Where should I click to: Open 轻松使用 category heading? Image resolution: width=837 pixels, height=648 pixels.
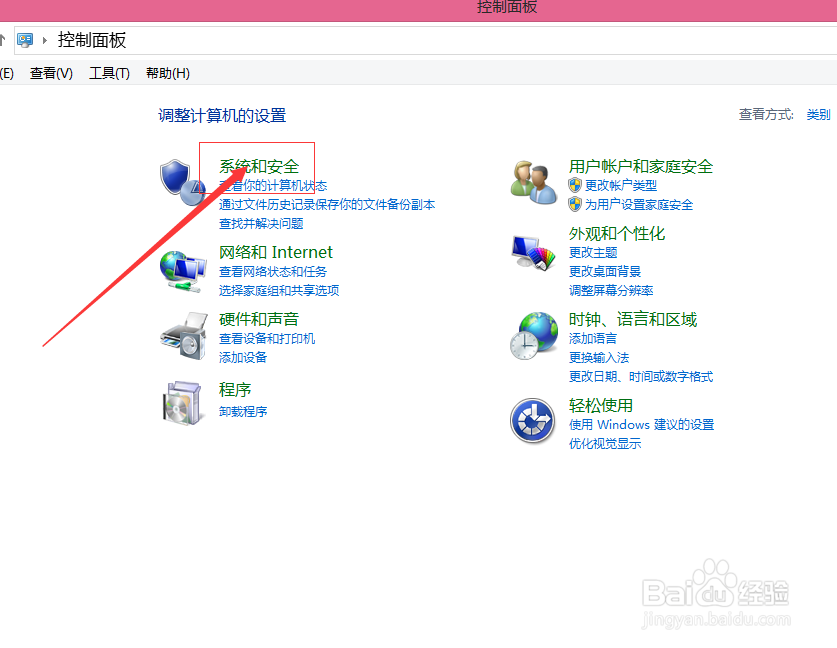coord(601,406)
